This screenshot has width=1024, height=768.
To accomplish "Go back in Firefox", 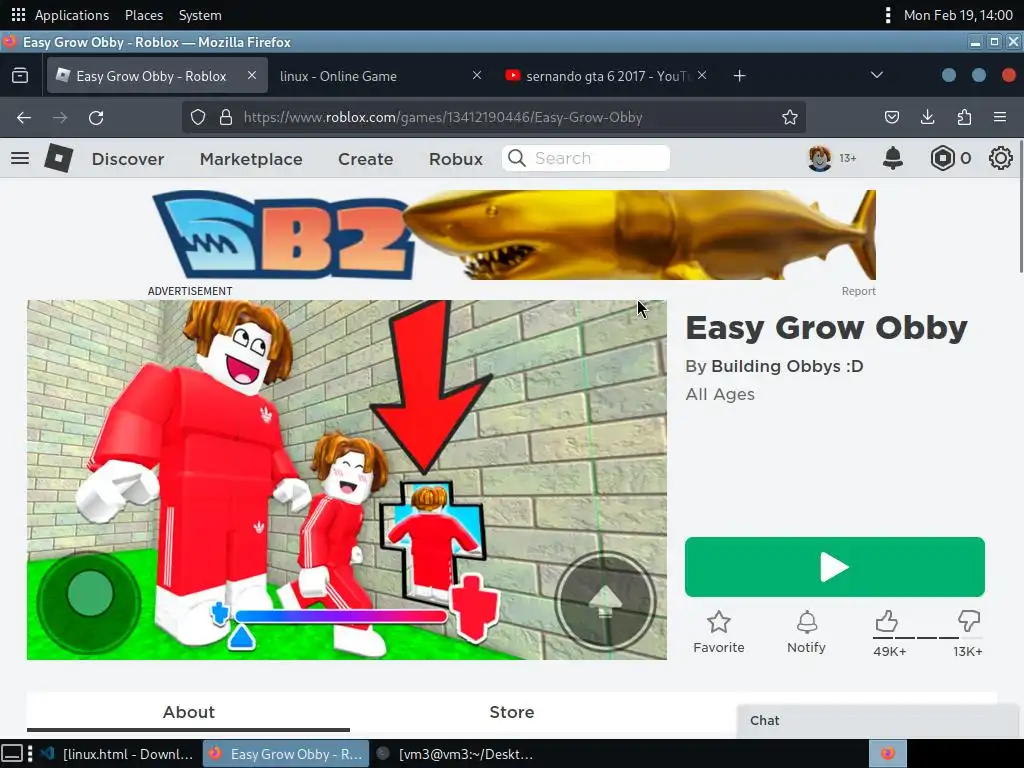I will point(24,118).
